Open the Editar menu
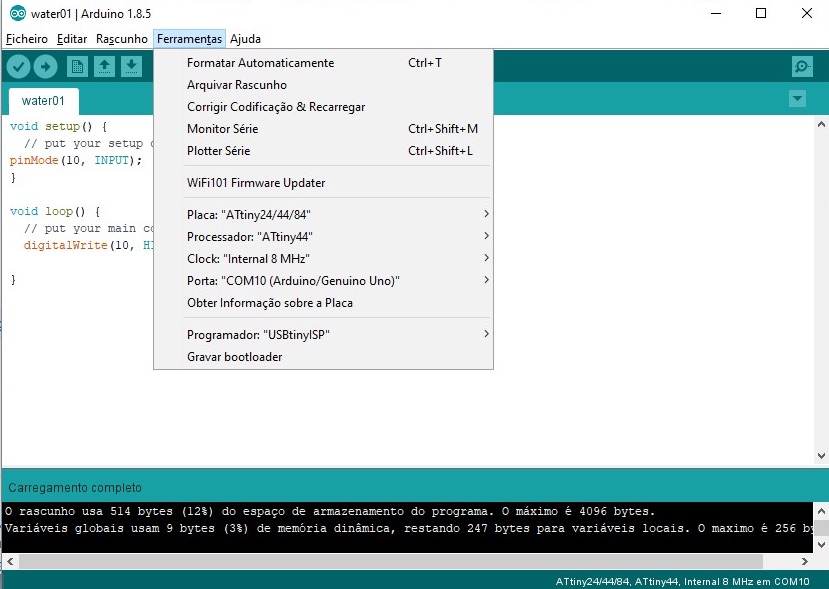Image resolution: width=829 pixels, height=589 pixels. pyautogui.click(x=72, y=39)
